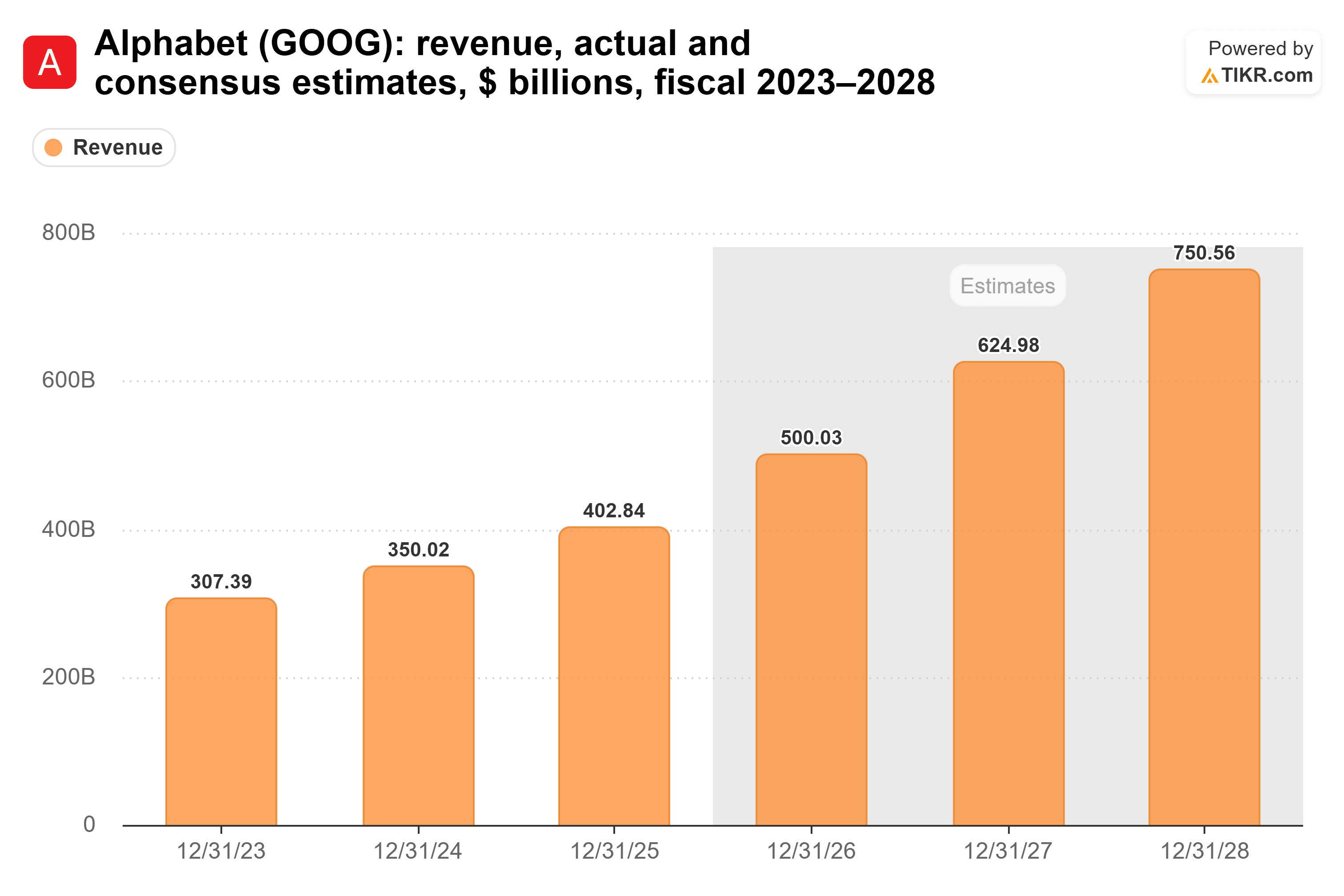This screenshot has height=896, width=1344.
Task: Click the orange Revenue legend dot
Action: tap(53, 148)
